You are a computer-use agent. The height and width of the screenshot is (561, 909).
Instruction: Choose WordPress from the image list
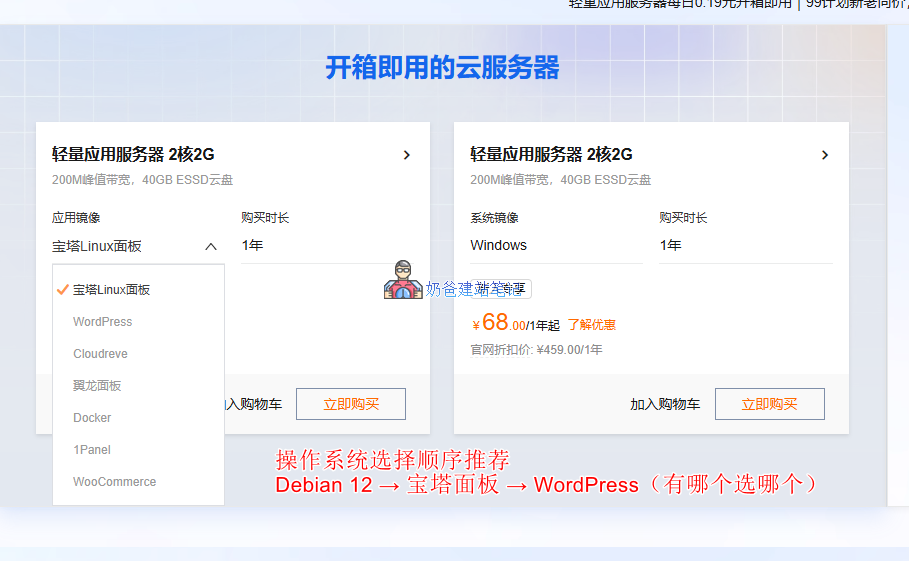pos(102,322)
